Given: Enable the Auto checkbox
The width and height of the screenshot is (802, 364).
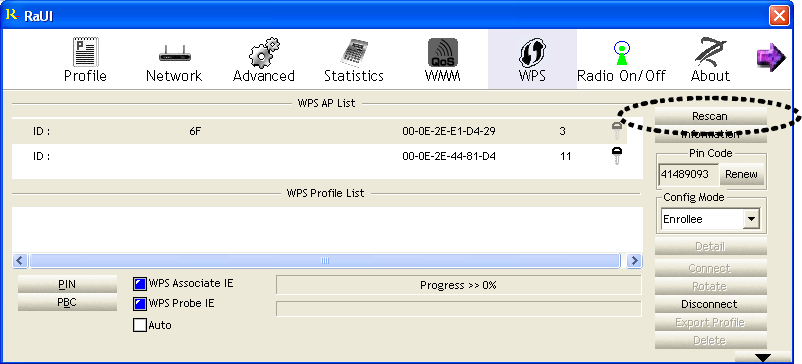Looking at the screenshot, I should [x=140, y=325].
